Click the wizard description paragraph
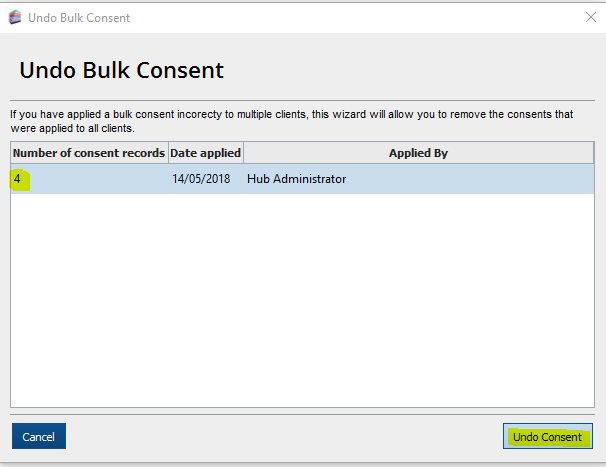The height and width of the screenshot is (467, 606). tap(292, 121)
